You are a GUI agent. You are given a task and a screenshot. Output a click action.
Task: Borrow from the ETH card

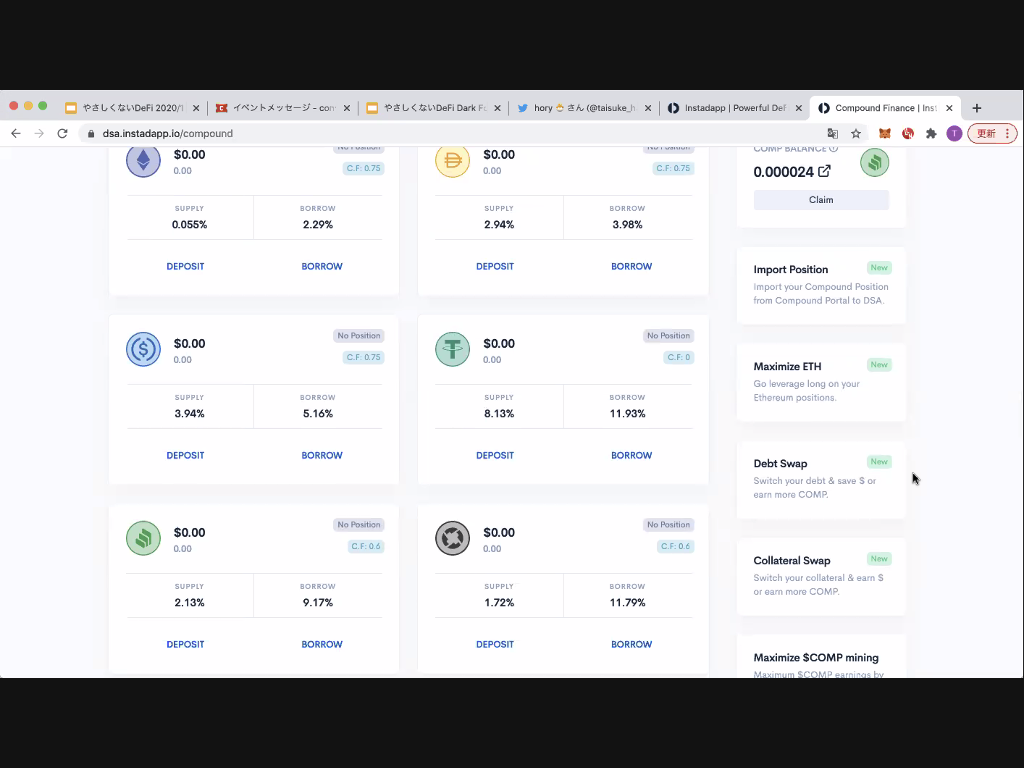point(322,266)
